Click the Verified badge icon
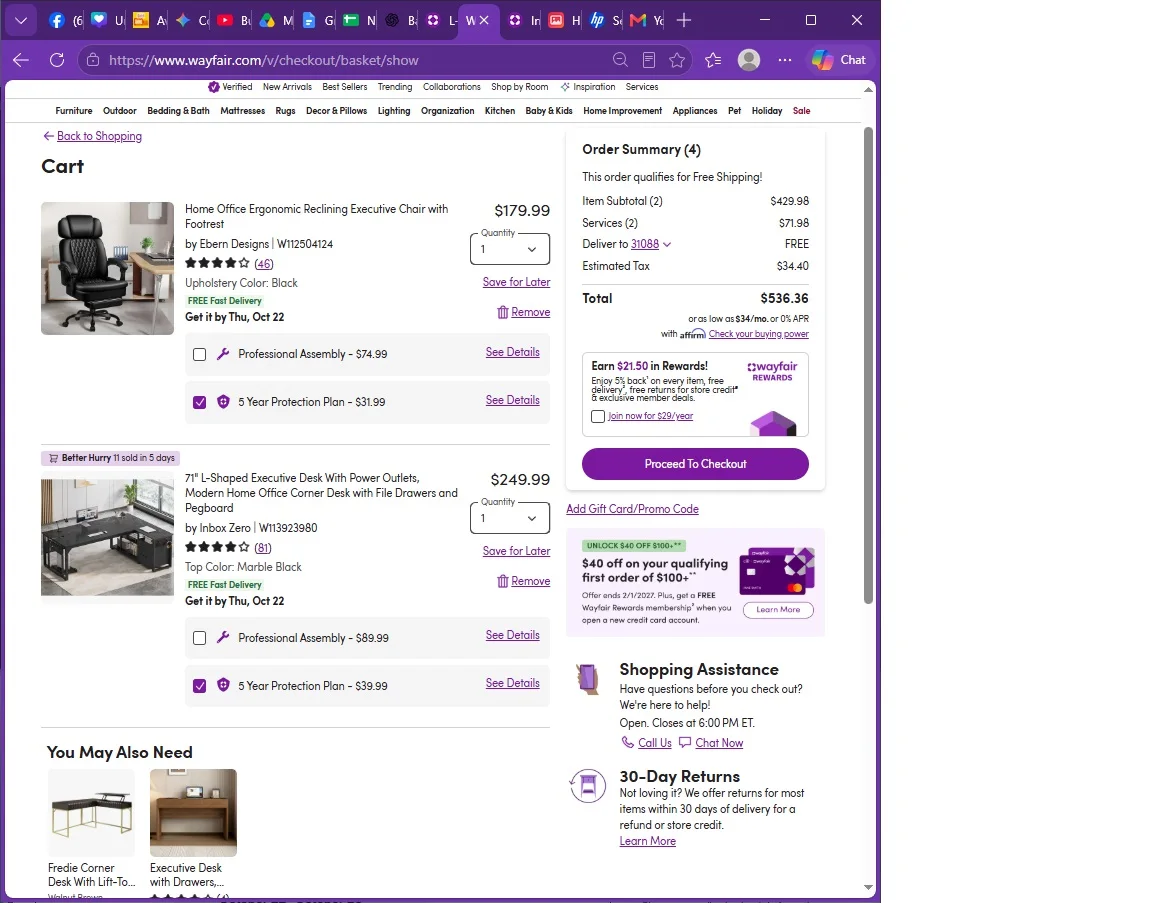Screen dimensions: 1152x903 click(214, 87)
